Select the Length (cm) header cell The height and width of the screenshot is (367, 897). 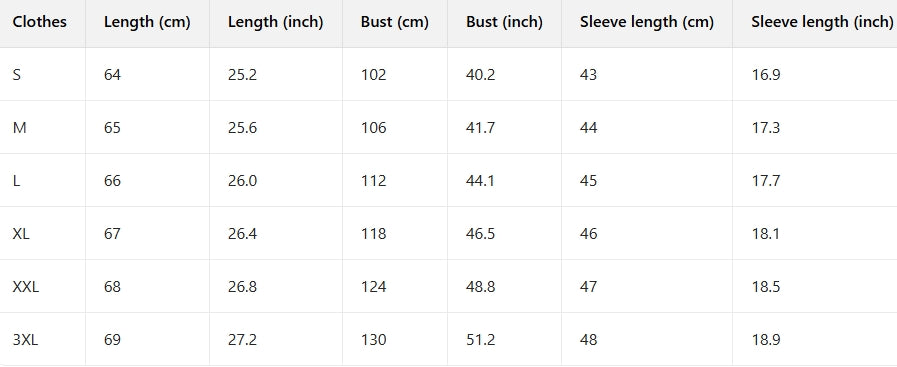click(147, 22)
